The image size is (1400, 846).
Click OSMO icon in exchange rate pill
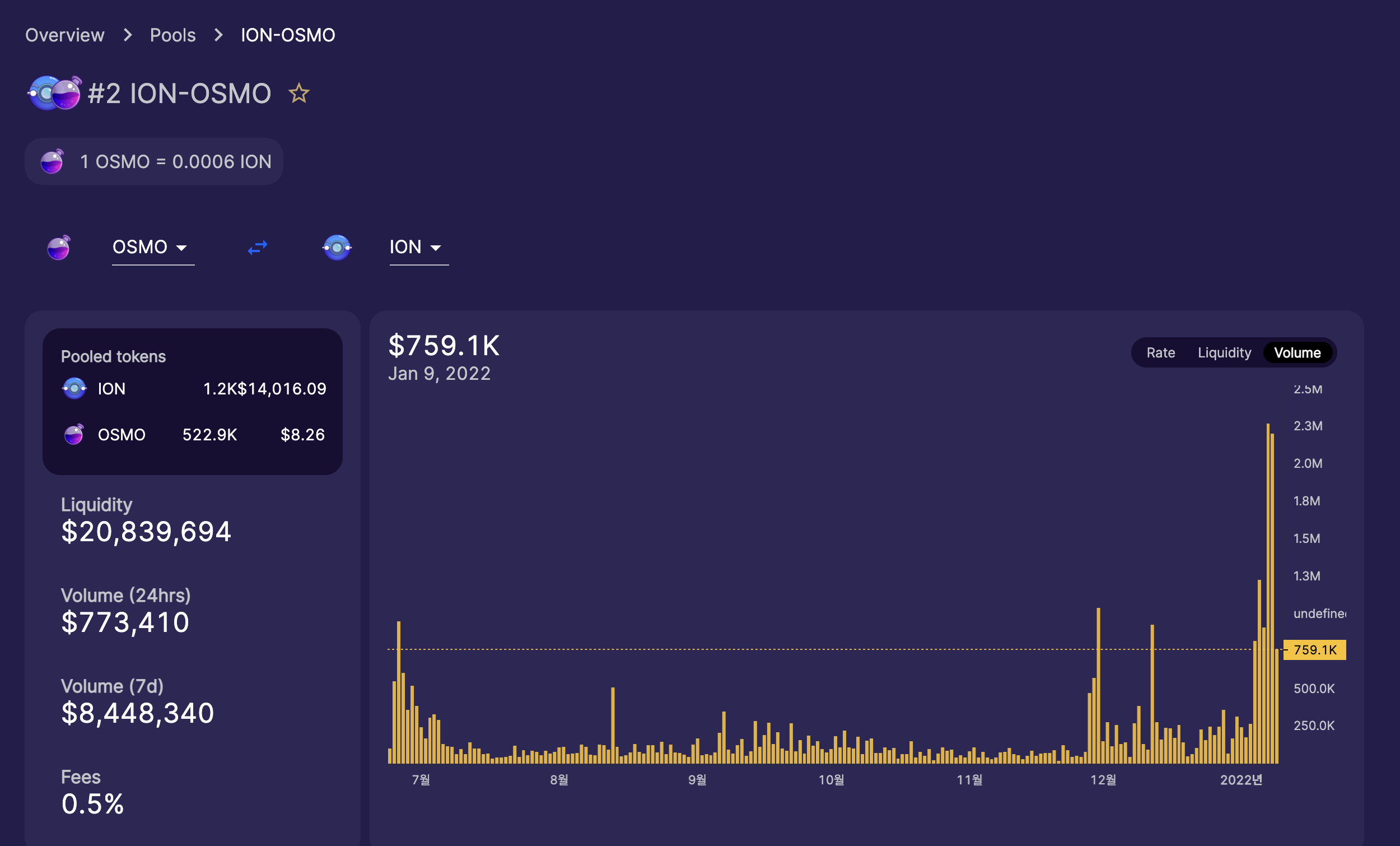(52, 161)
